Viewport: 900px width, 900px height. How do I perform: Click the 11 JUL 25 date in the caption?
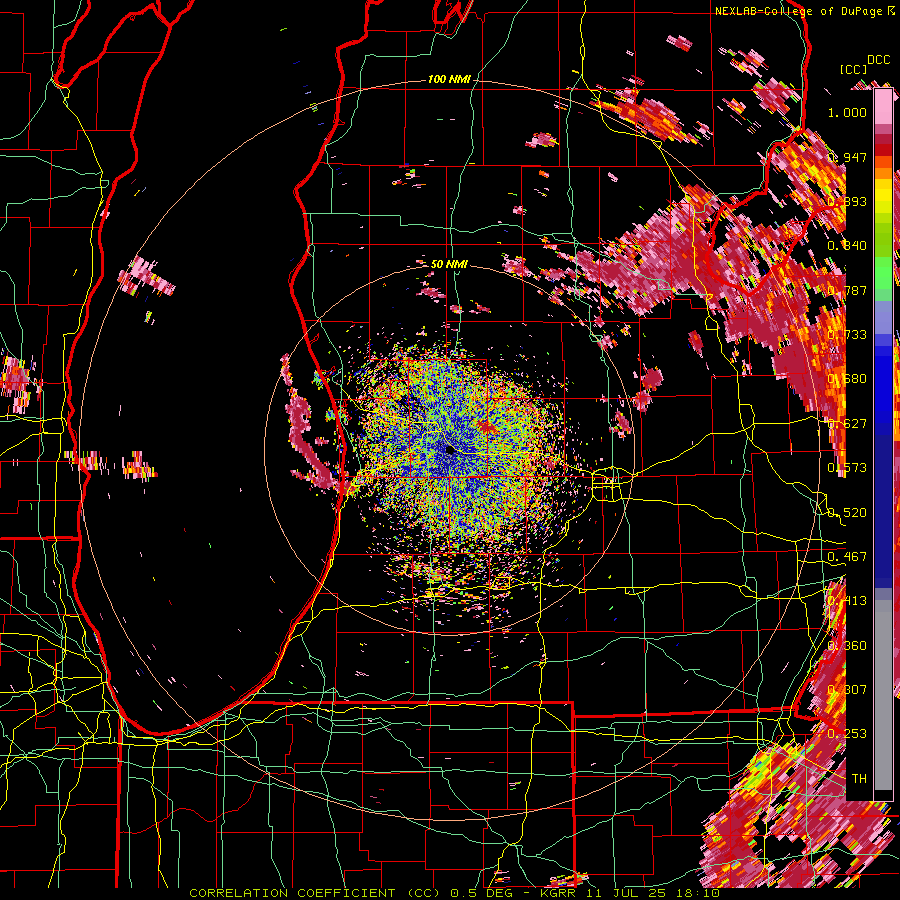pyautogui.click(x=626, y=893)
